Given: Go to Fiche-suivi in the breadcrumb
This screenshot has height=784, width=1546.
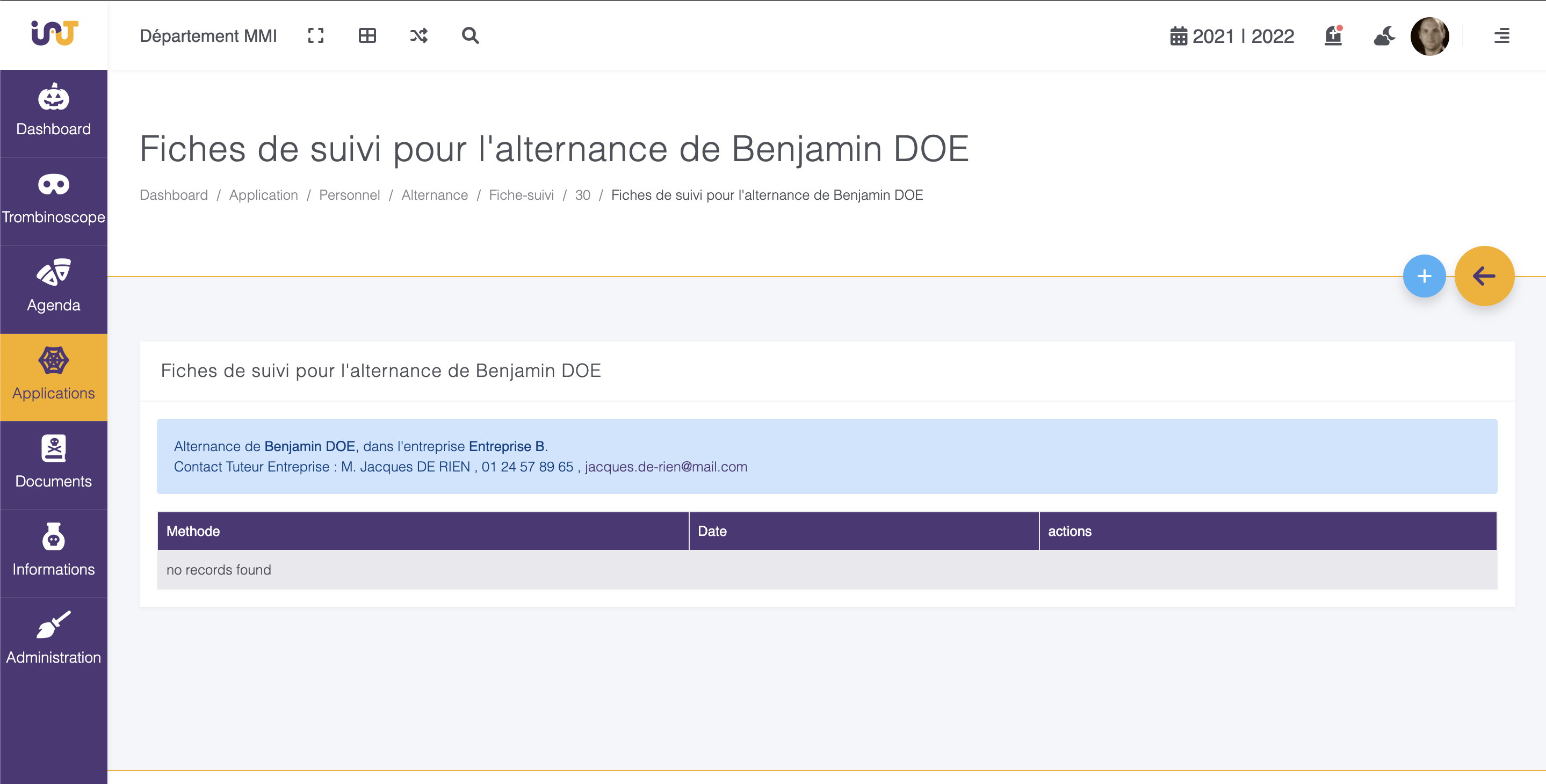Looking at the screenshot, I should pyautogui.click(x=521, y=195).
